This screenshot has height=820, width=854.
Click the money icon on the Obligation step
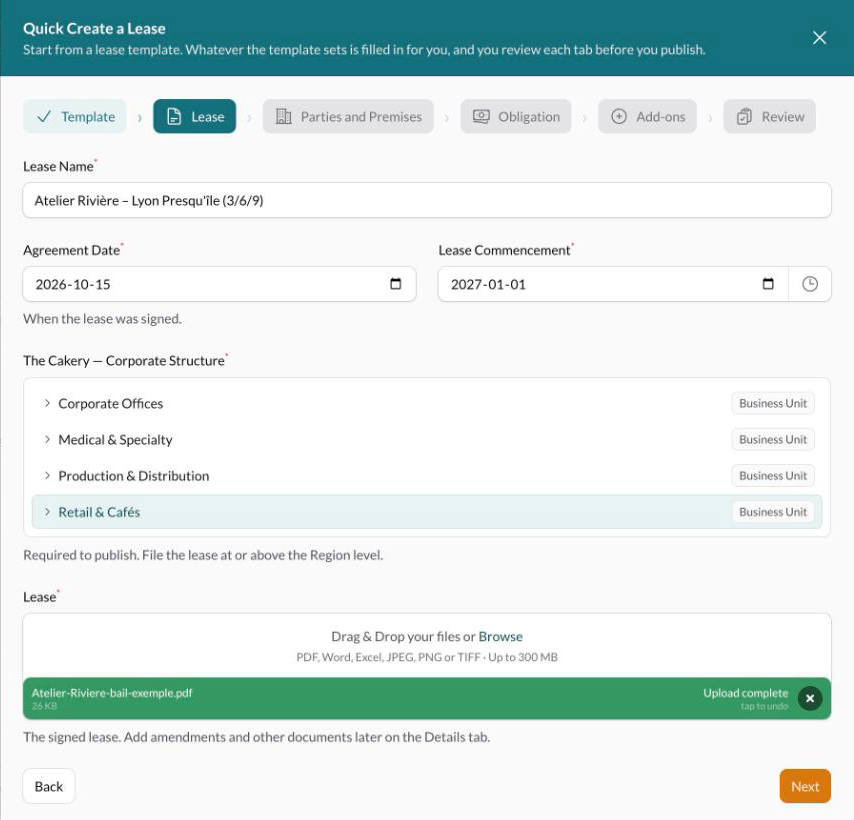pyautogui.click(x=481, y=117)
